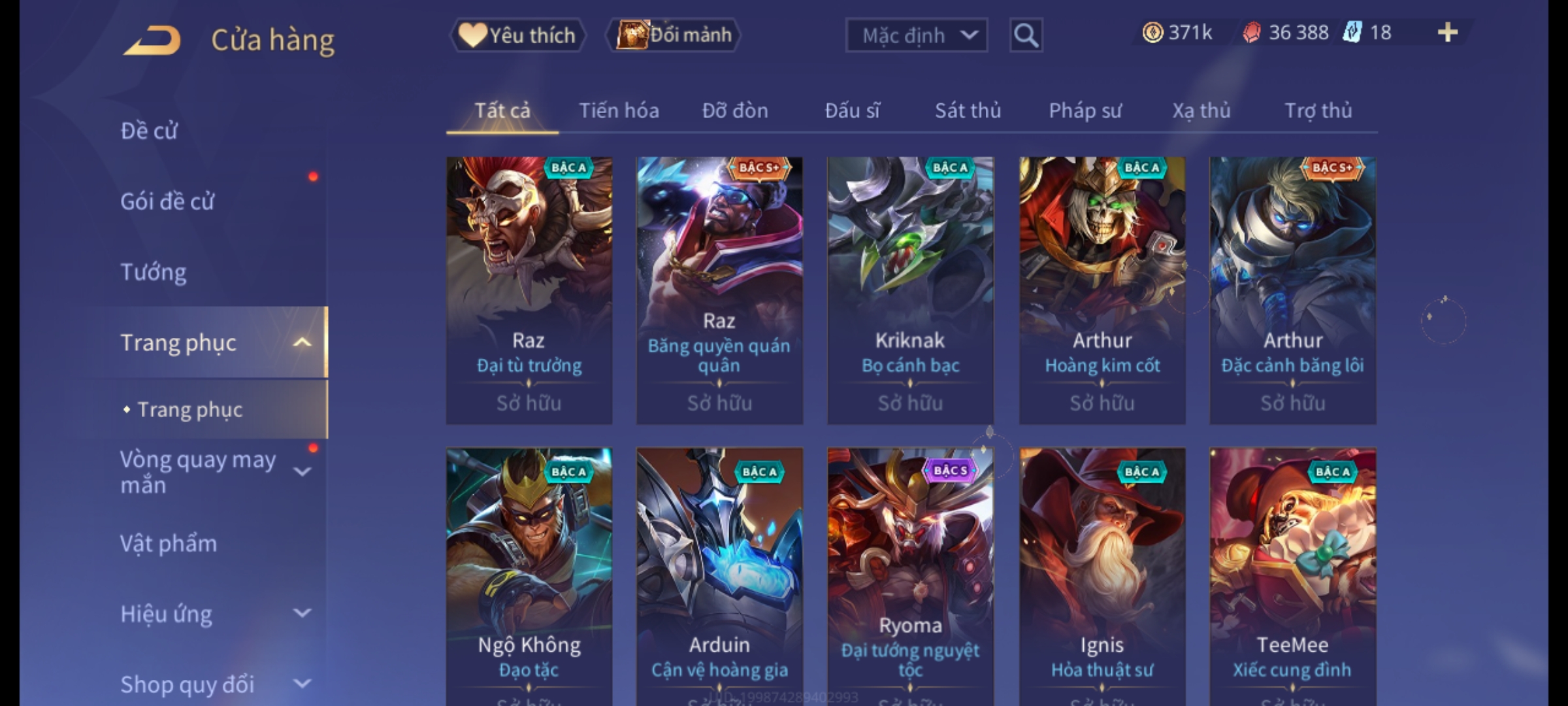Screen dimensions: 1568x706
Task: Tap the gold coin balance icon
Action: coord(1152,33)
